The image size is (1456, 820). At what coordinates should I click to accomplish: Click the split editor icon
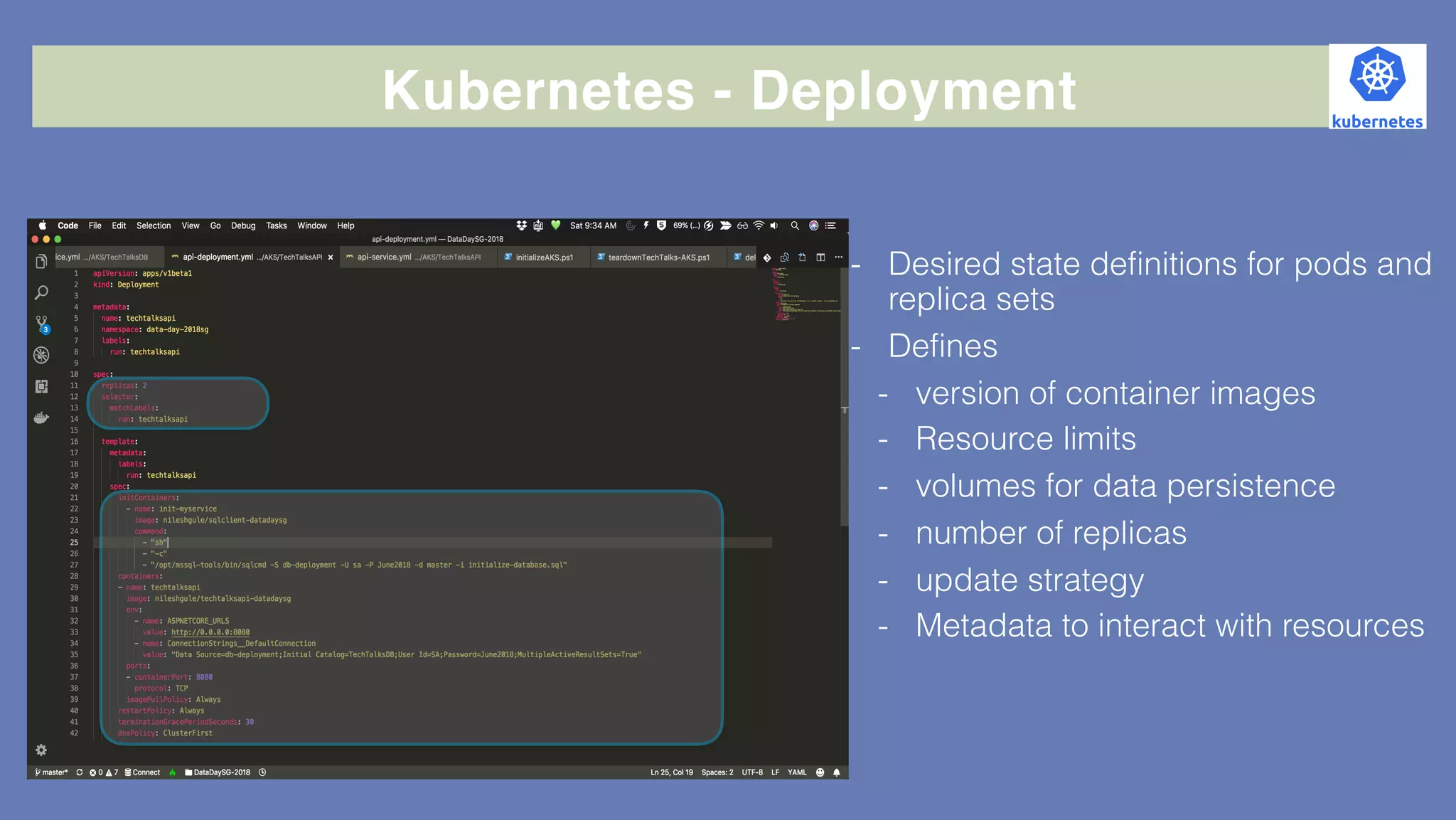(820, 257)
